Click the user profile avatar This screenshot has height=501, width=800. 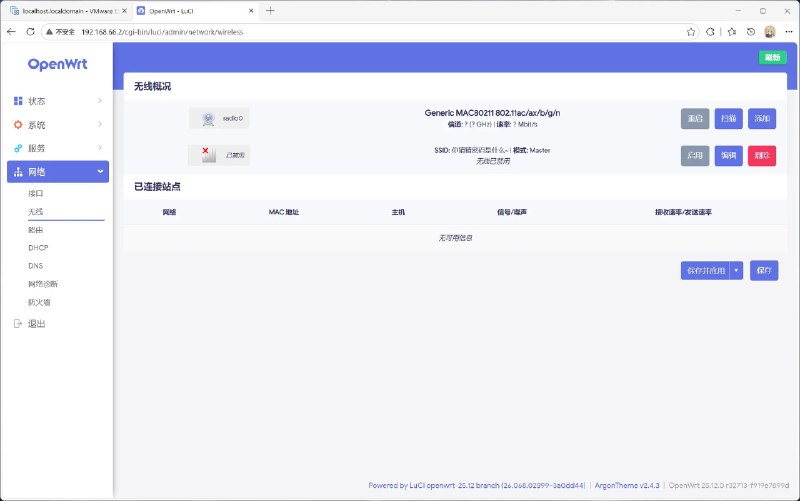[770, 32]
